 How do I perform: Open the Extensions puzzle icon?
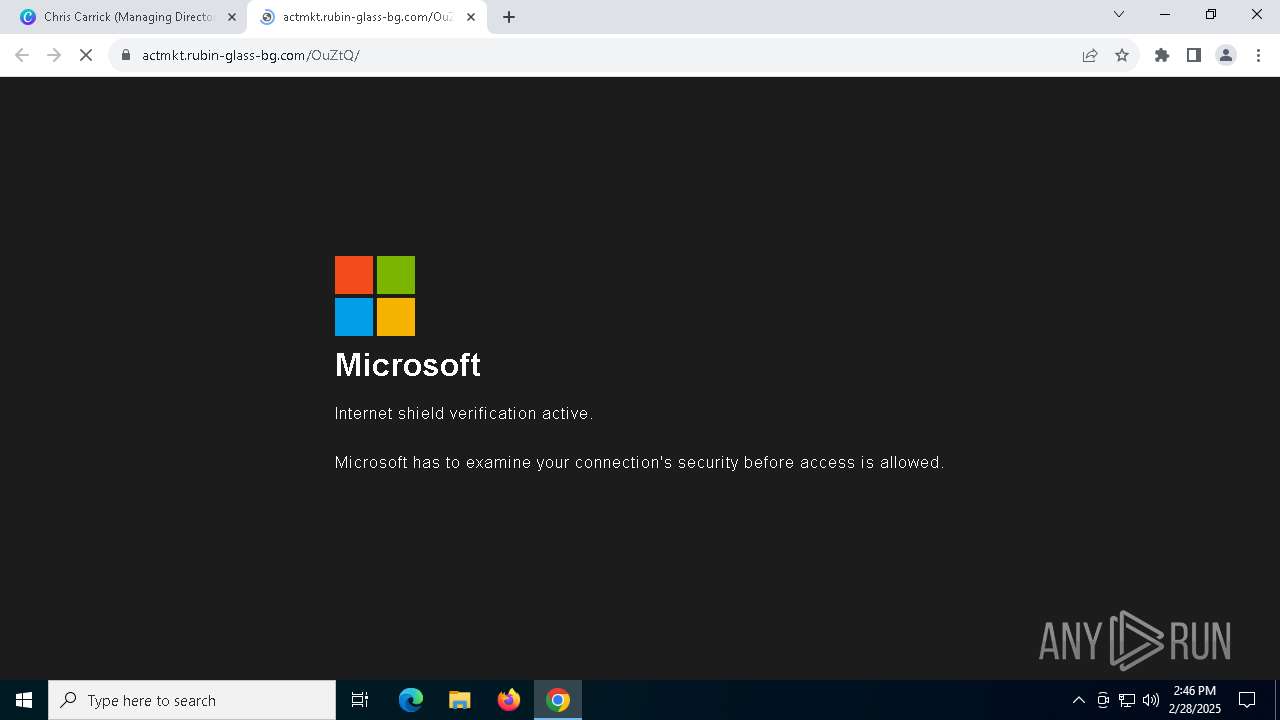[x=1162, y=55]
